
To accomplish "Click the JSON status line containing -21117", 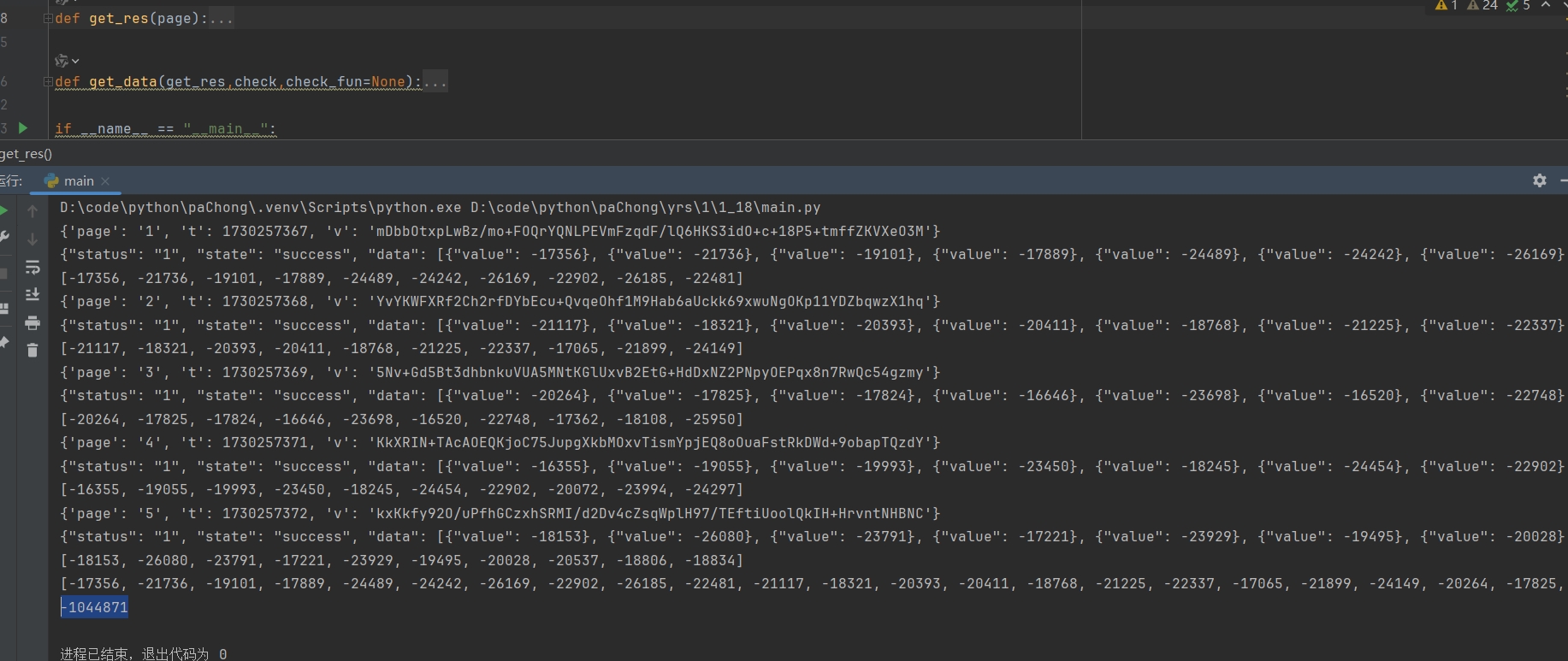I will pyautogui.click(x=813, y=325).
